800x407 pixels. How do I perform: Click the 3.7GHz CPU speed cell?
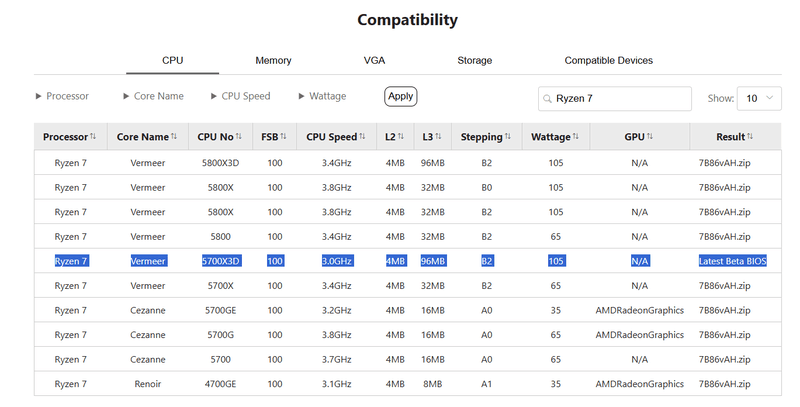click(x=336, y=360)
